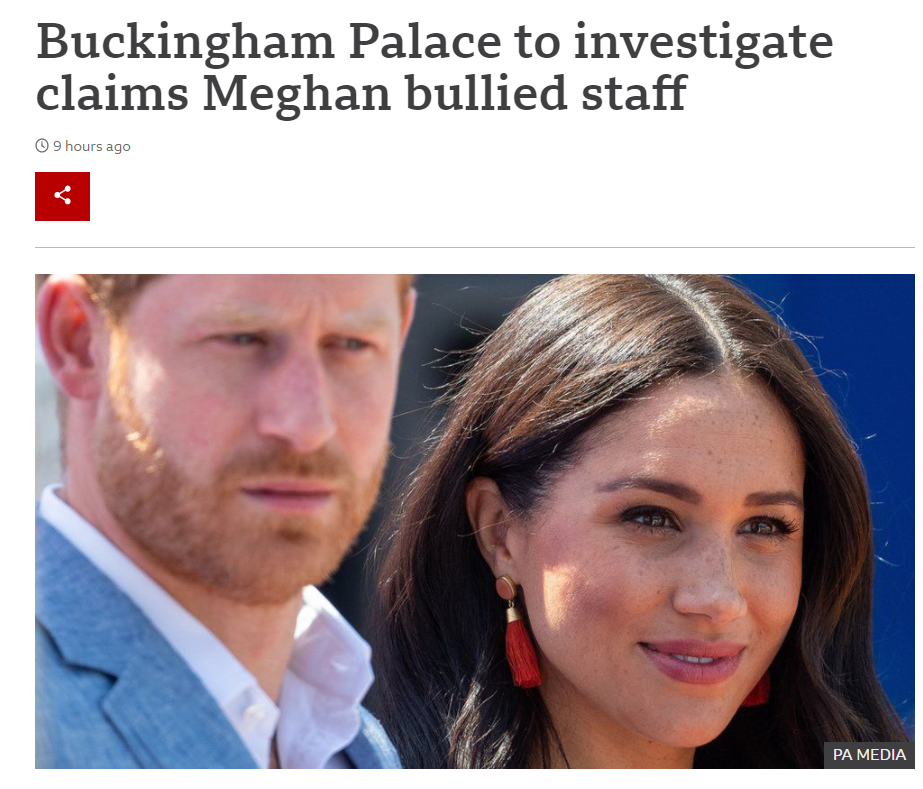Click the word "claims" in the headline

112,93
